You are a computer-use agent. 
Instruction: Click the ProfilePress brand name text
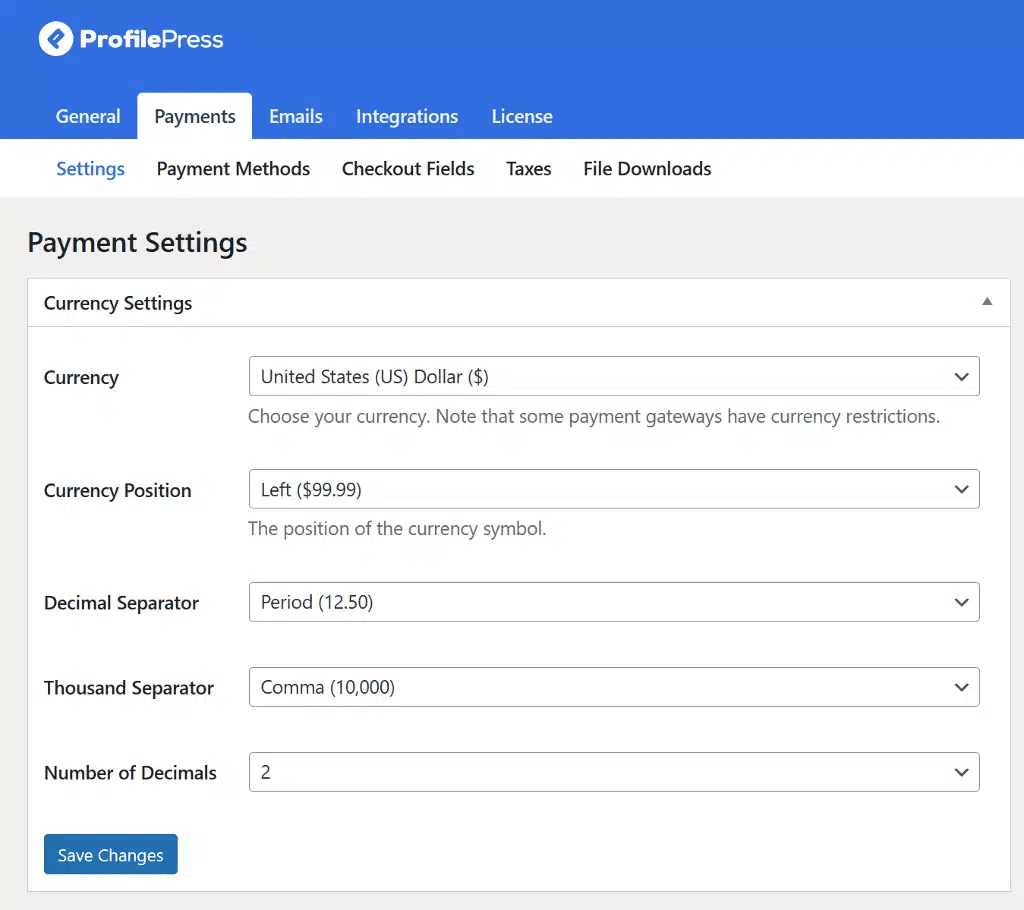click(x=151, y=40)
